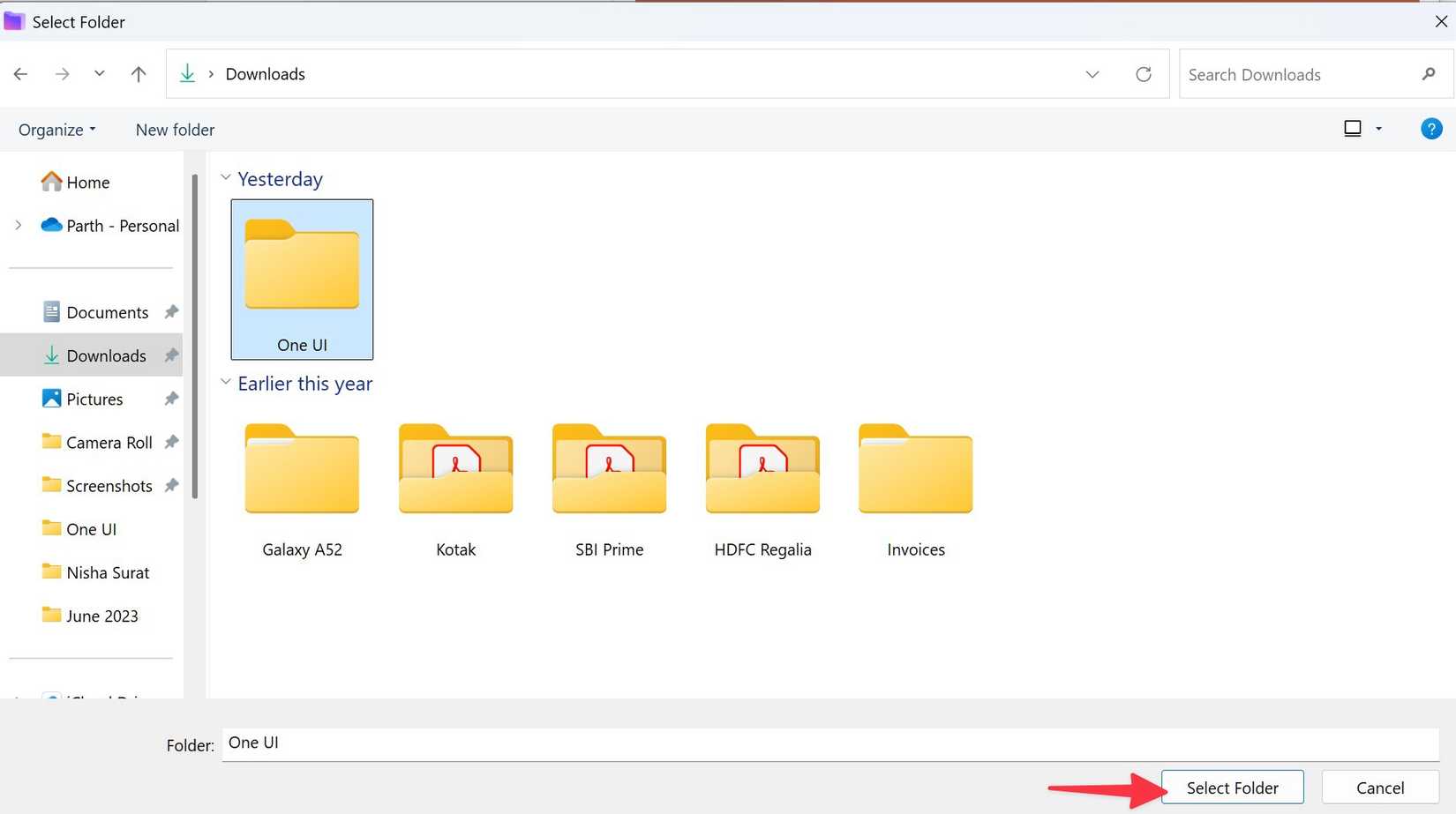This screenshot has width=1456, height=814.
Task: Toggle the pin next to Pictures
Action: coord(171,399)
